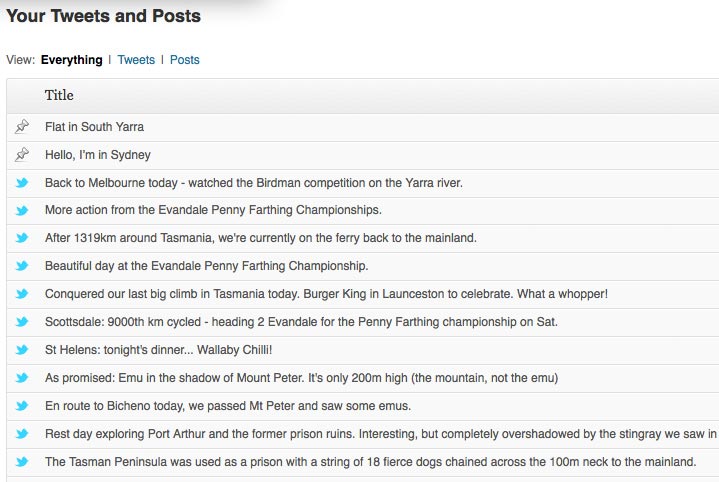719x482 pixels.
Task: Switch view to Everything
Action: pyautogui.click(x=71, y=60)
